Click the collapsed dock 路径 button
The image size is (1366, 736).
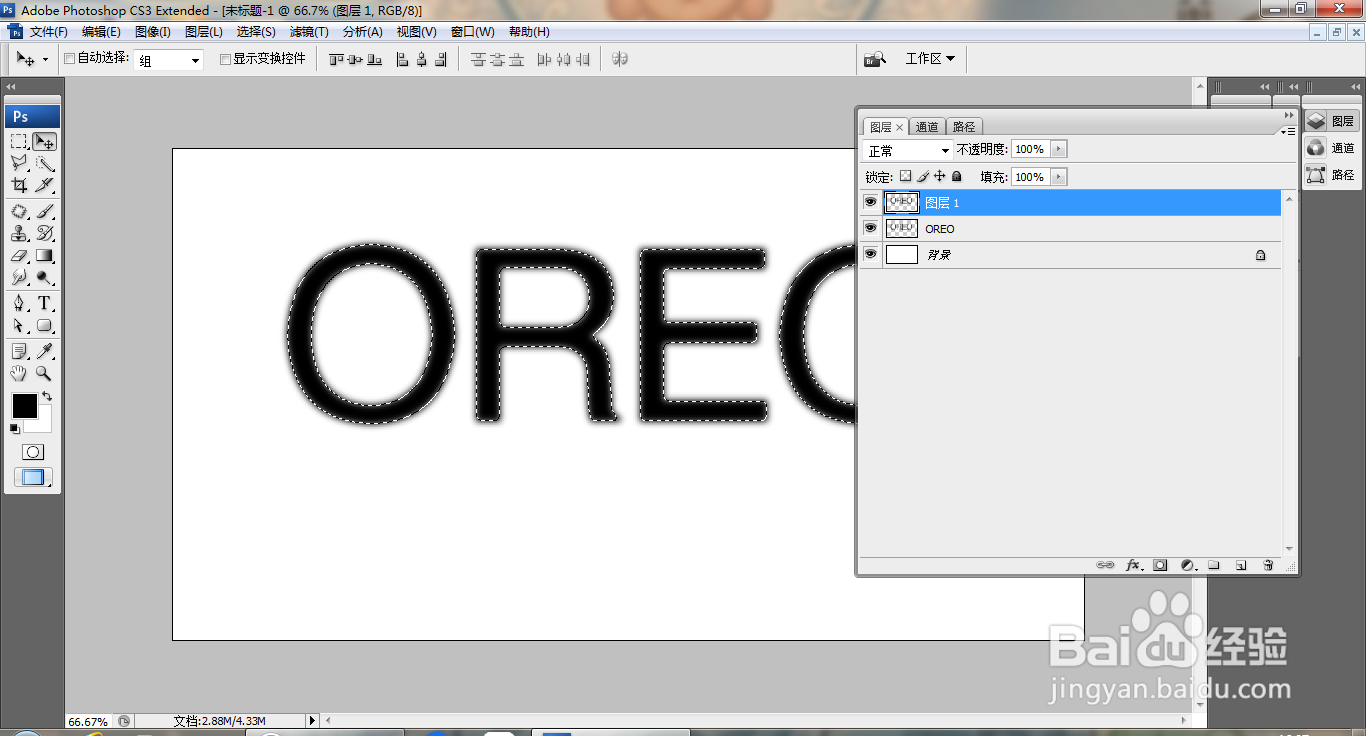1332,175
